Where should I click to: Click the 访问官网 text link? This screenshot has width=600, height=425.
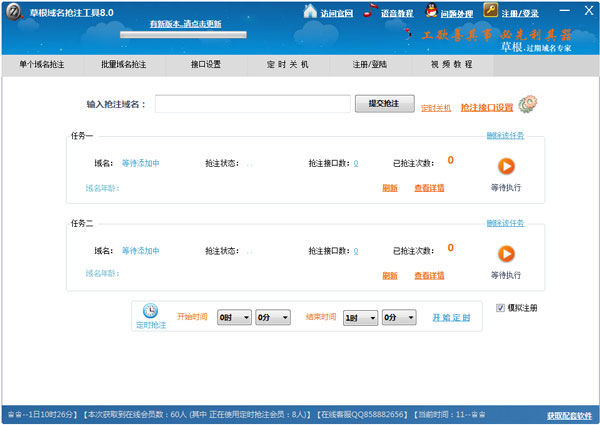[337, 14]
